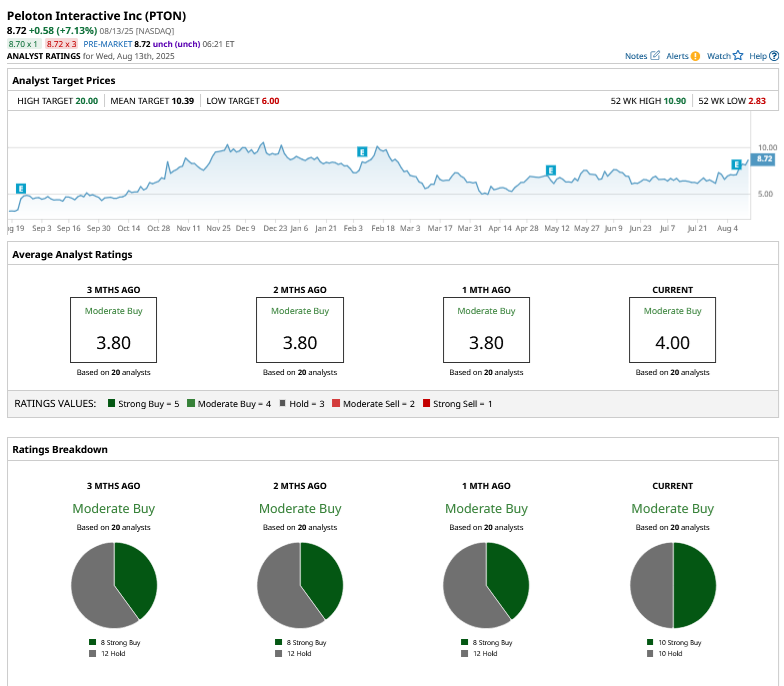
Task: Click the Strong Buy = 5 legend swatch
Action: coord(112,403)
